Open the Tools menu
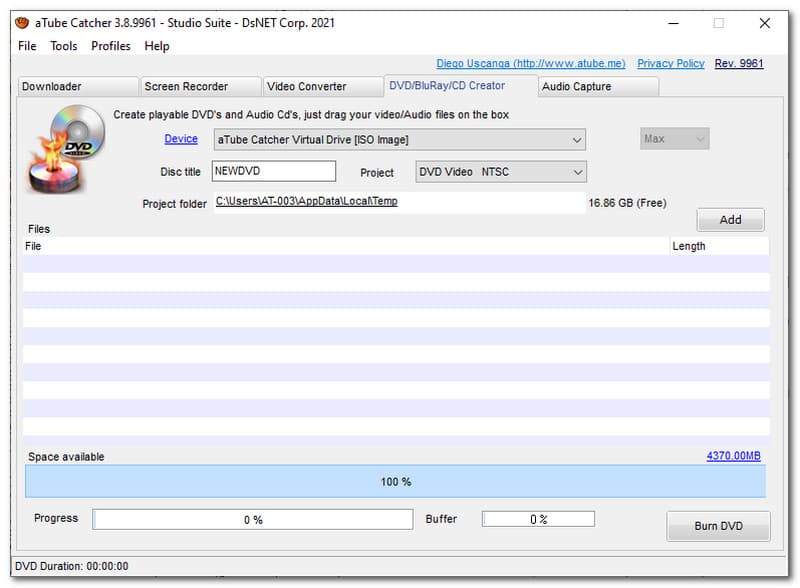Viewport: 800px width, 588px height. click(x=64, y=46)
